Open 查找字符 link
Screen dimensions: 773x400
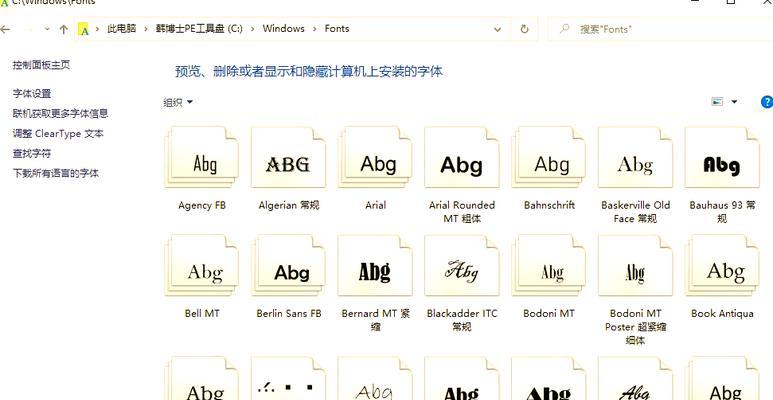[32, 153]
